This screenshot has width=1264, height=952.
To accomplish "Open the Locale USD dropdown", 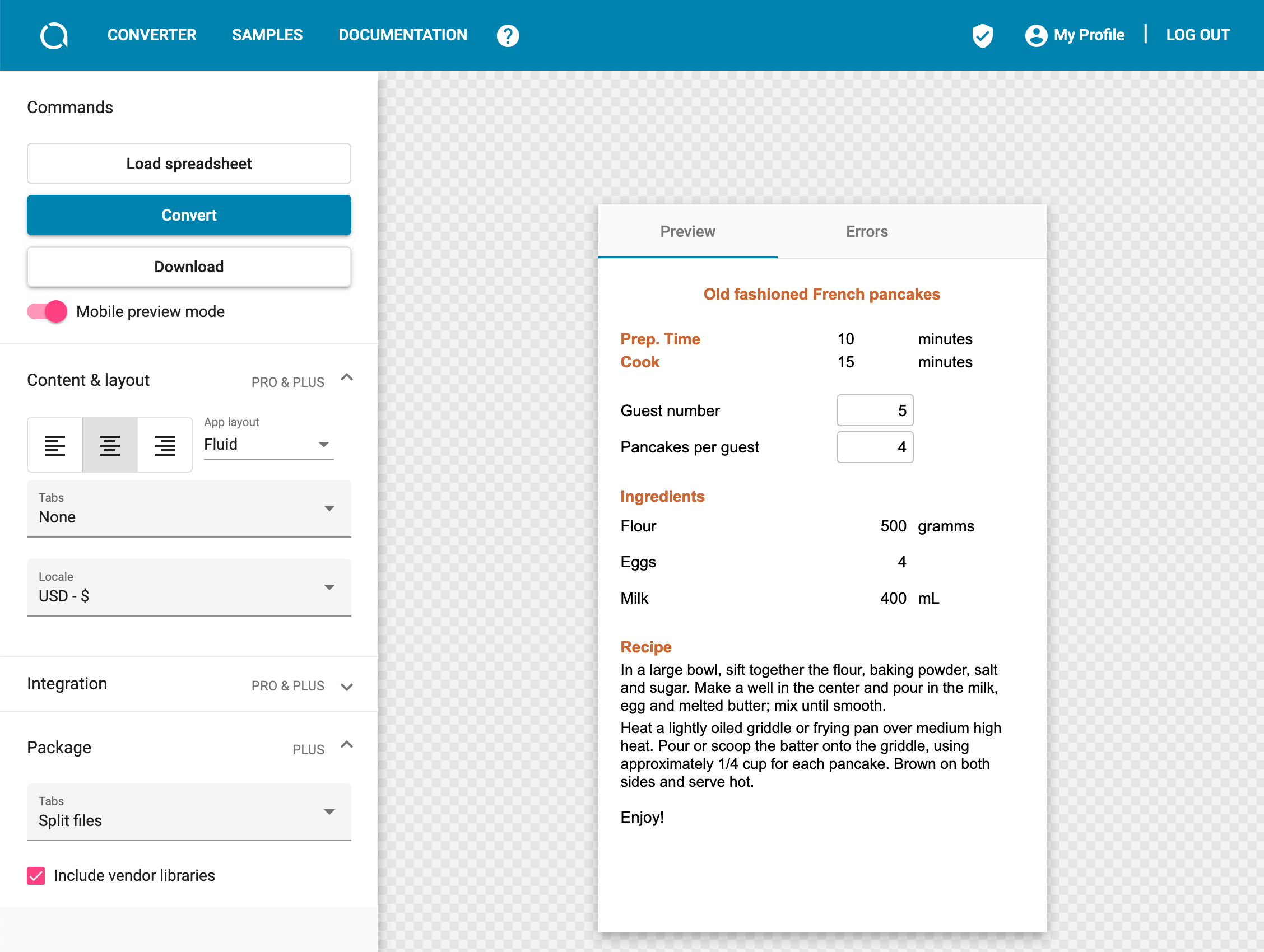I will point(189,587).
